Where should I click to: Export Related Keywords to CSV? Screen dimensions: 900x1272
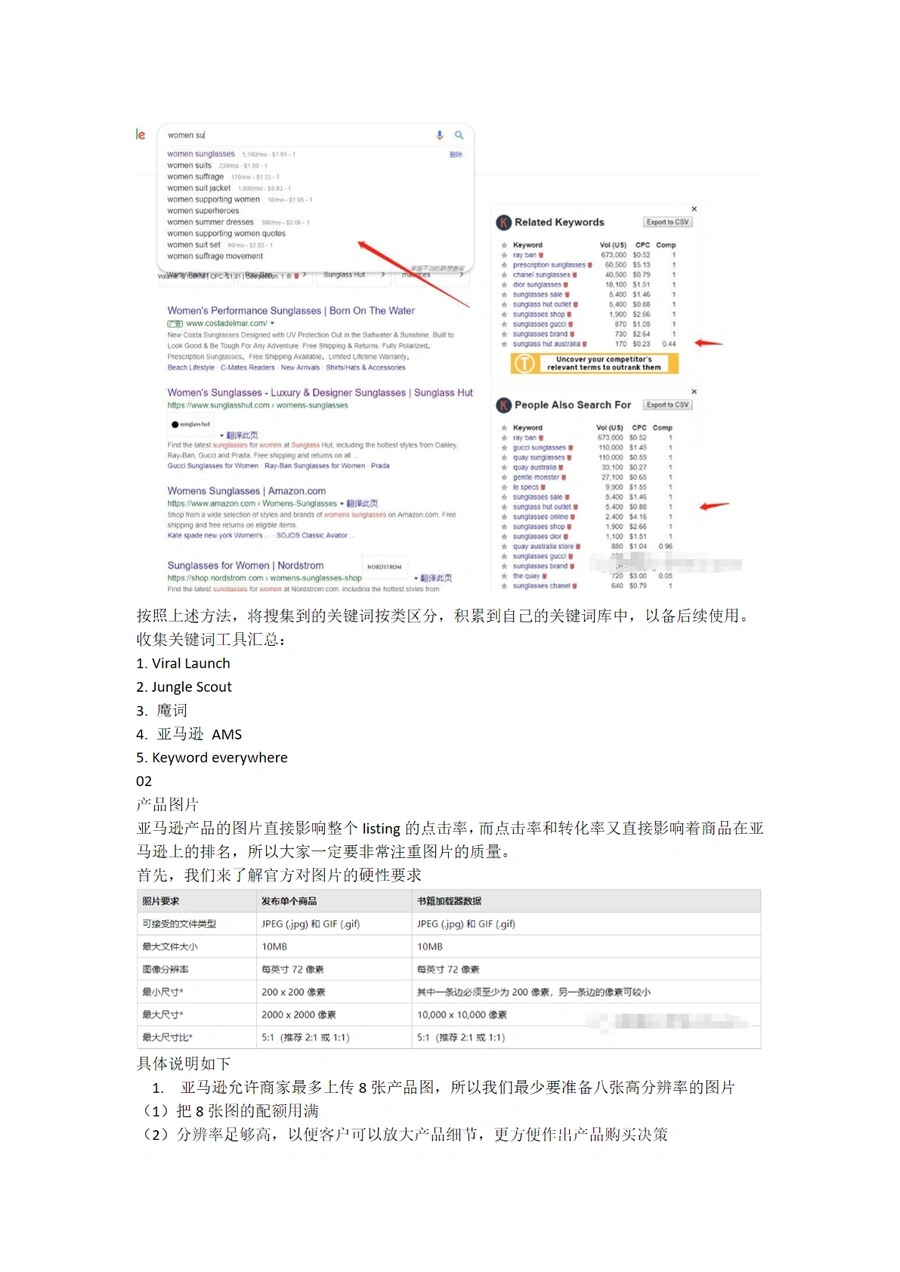[667, 222]
